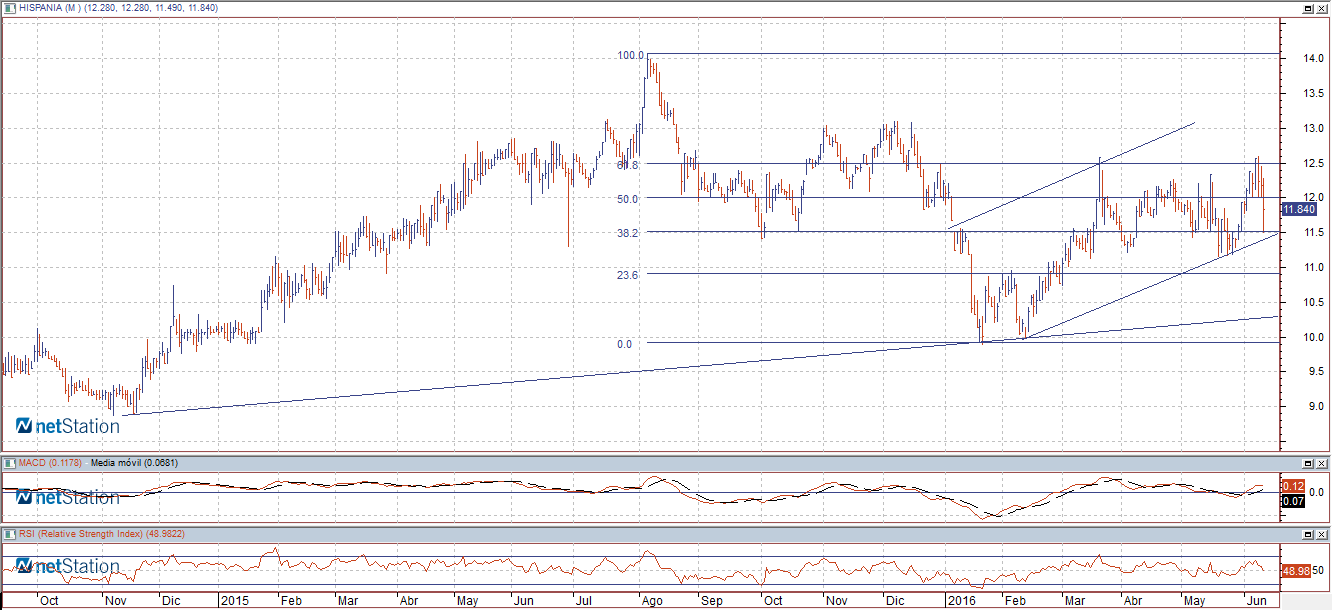Click the 11.840 current price tag
This screenshot has width=1332, height=610.
[x=1298, y=209]
